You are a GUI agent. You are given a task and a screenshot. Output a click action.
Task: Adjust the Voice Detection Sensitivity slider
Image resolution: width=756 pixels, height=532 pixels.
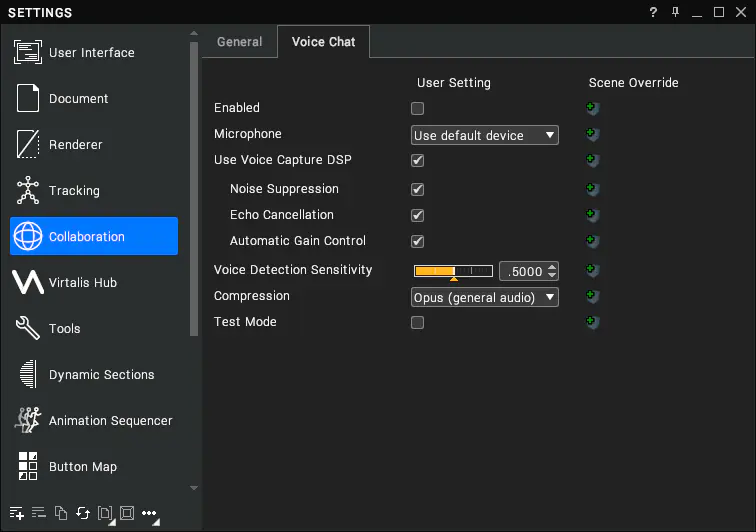pos(453,271)
